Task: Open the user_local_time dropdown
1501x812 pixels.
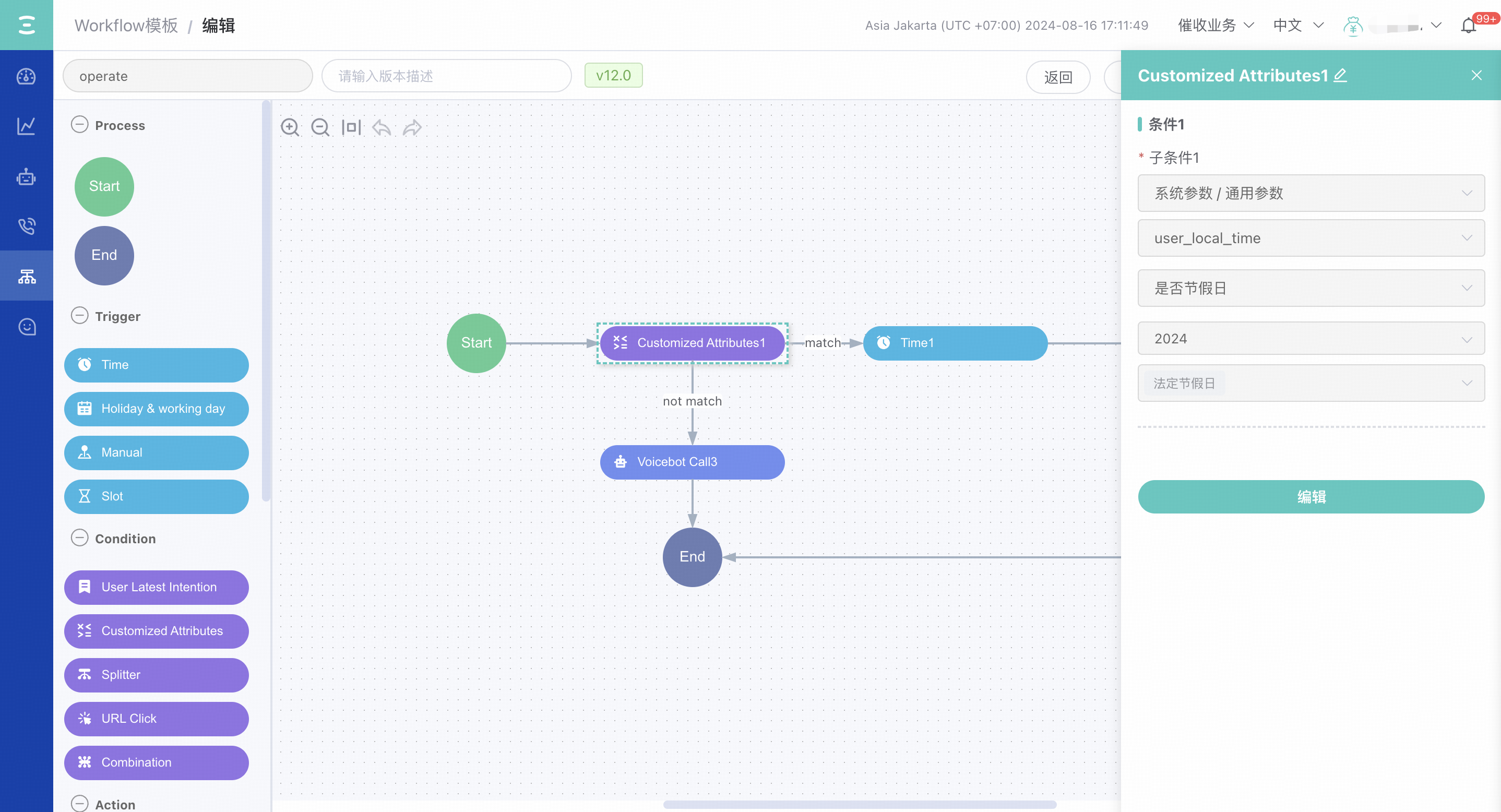Action: 1311,237
